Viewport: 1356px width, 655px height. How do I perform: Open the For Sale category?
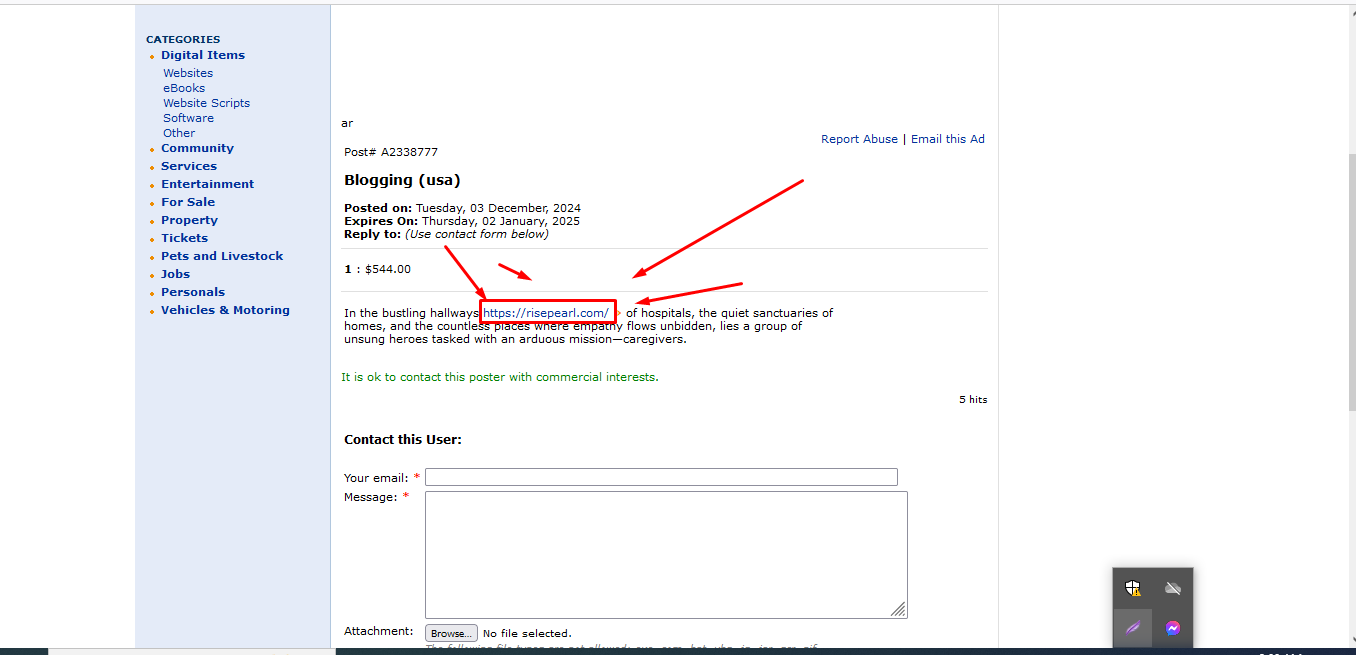point(188,202)
